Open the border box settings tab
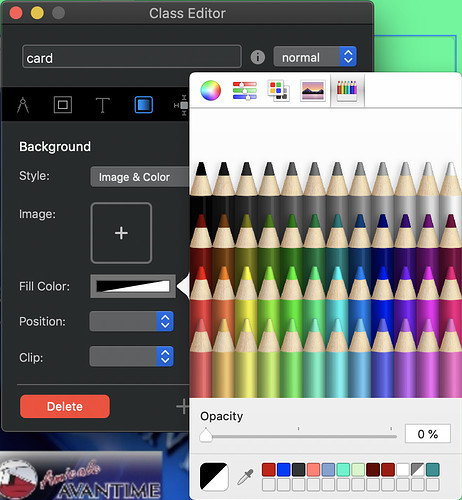462x500 pixels. point(63,105)
